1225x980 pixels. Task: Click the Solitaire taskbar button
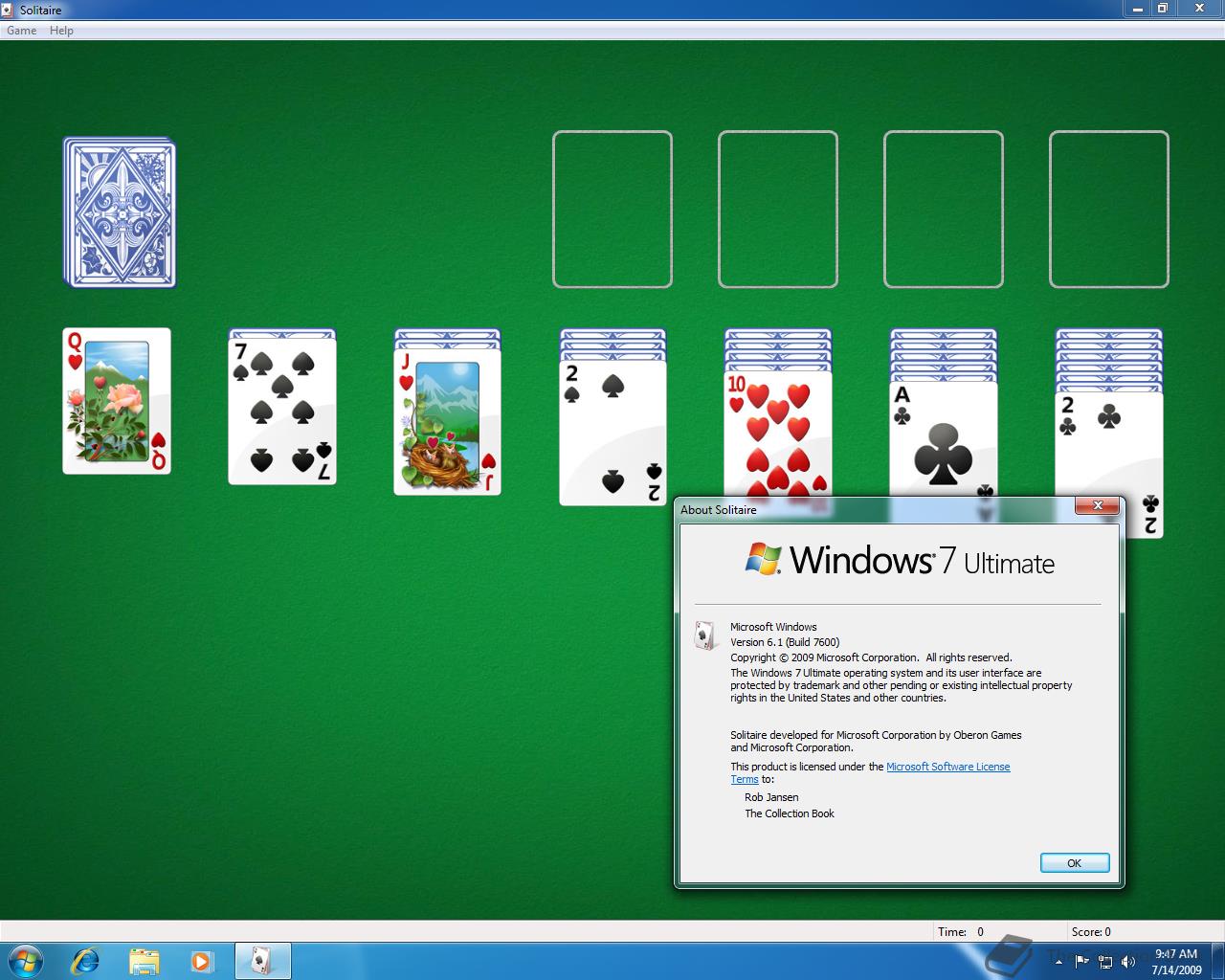click(x=262, y=961)
